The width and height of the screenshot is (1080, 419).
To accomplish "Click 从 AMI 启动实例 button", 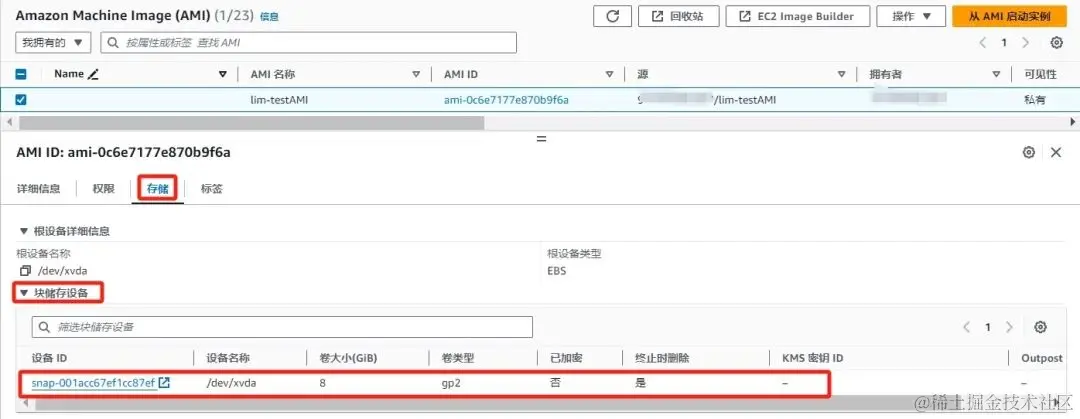I will coord(1009,17).
